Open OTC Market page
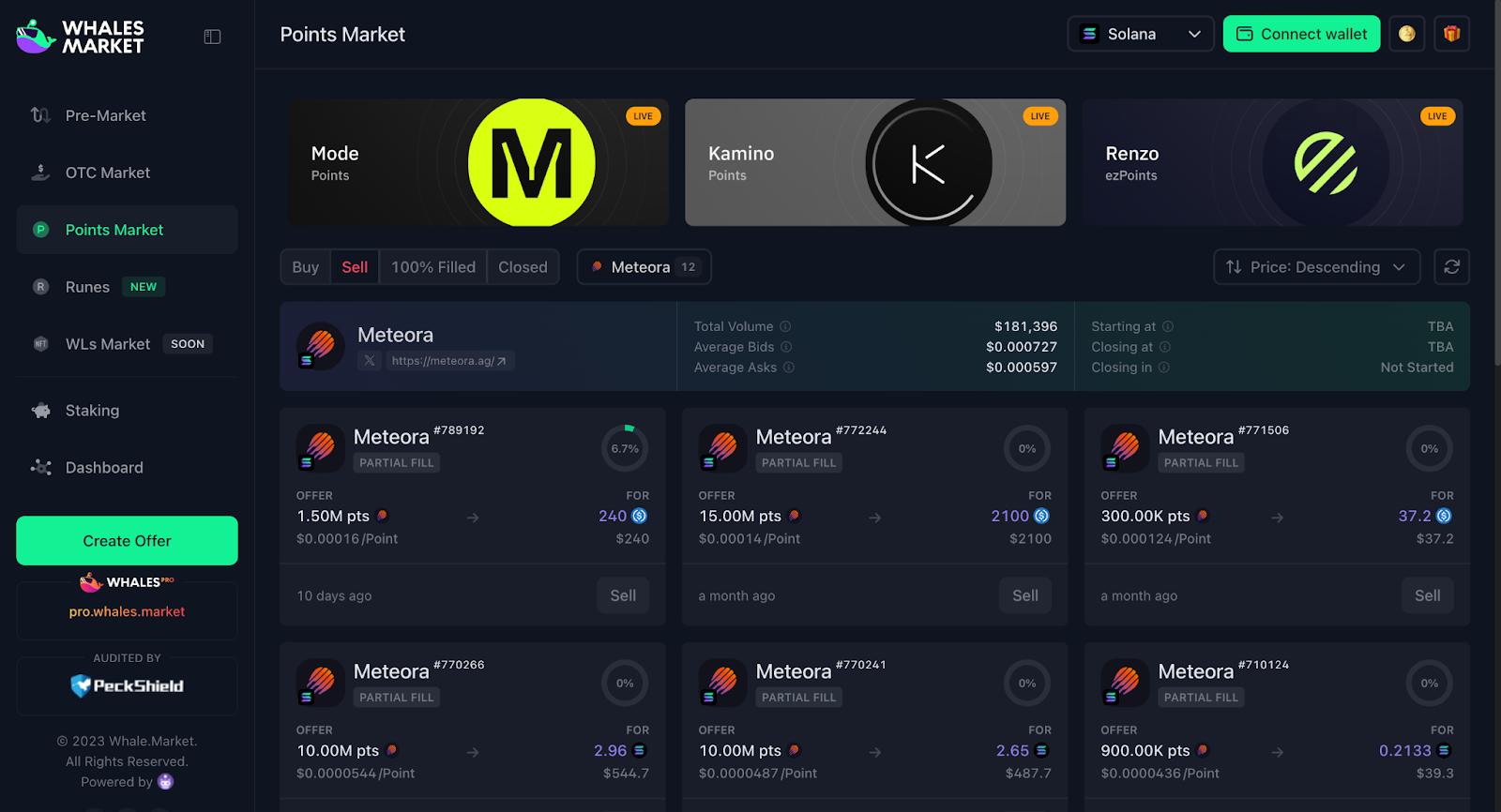Image resolution: width=1501 pixels, height=812 pixels. click(127, 173)
